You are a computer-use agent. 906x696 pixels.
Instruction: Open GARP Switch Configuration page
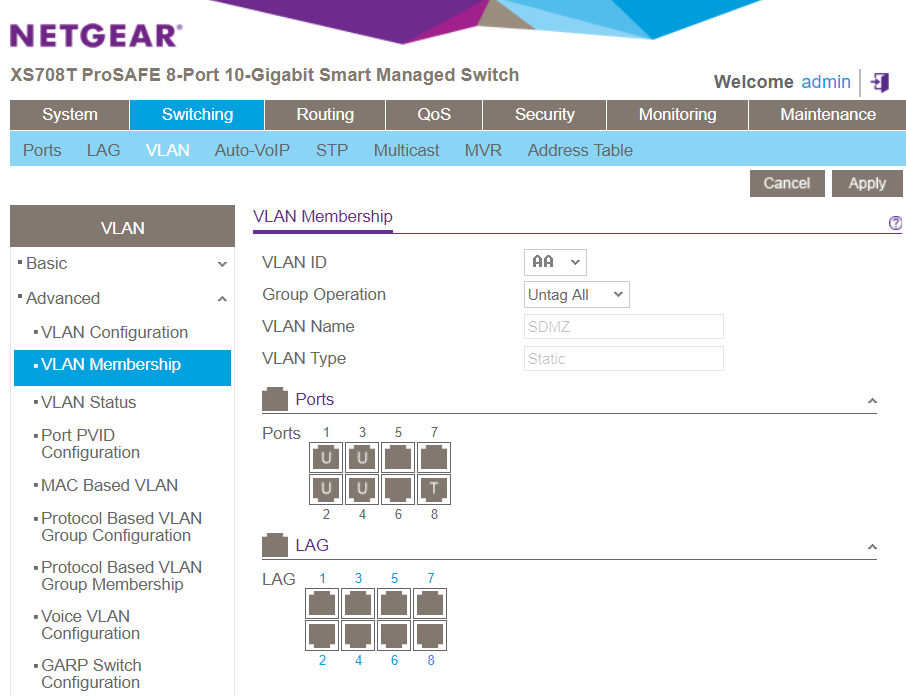pos(91,674)
